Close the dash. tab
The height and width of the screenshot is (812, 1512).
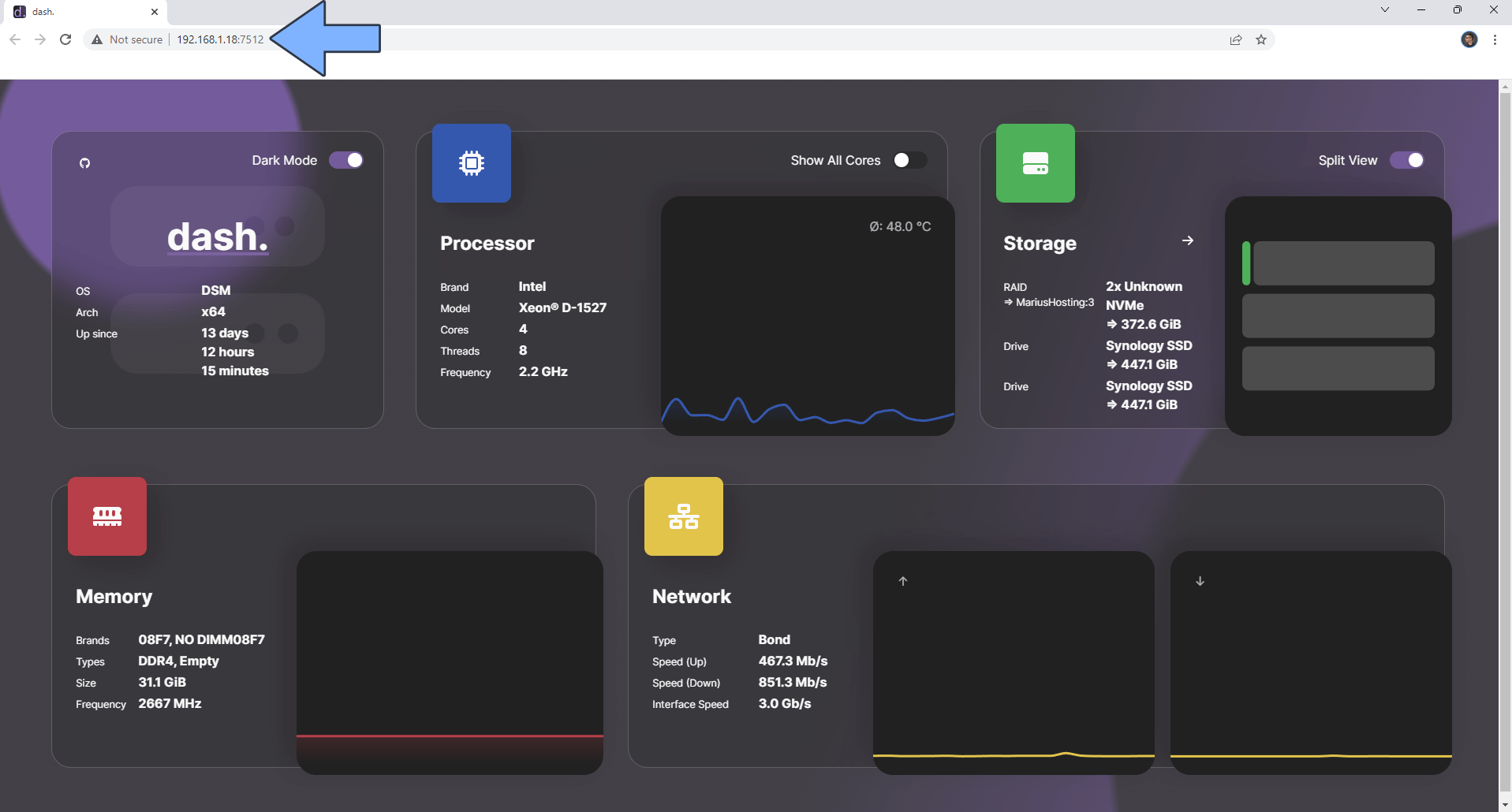coord(155,12)
